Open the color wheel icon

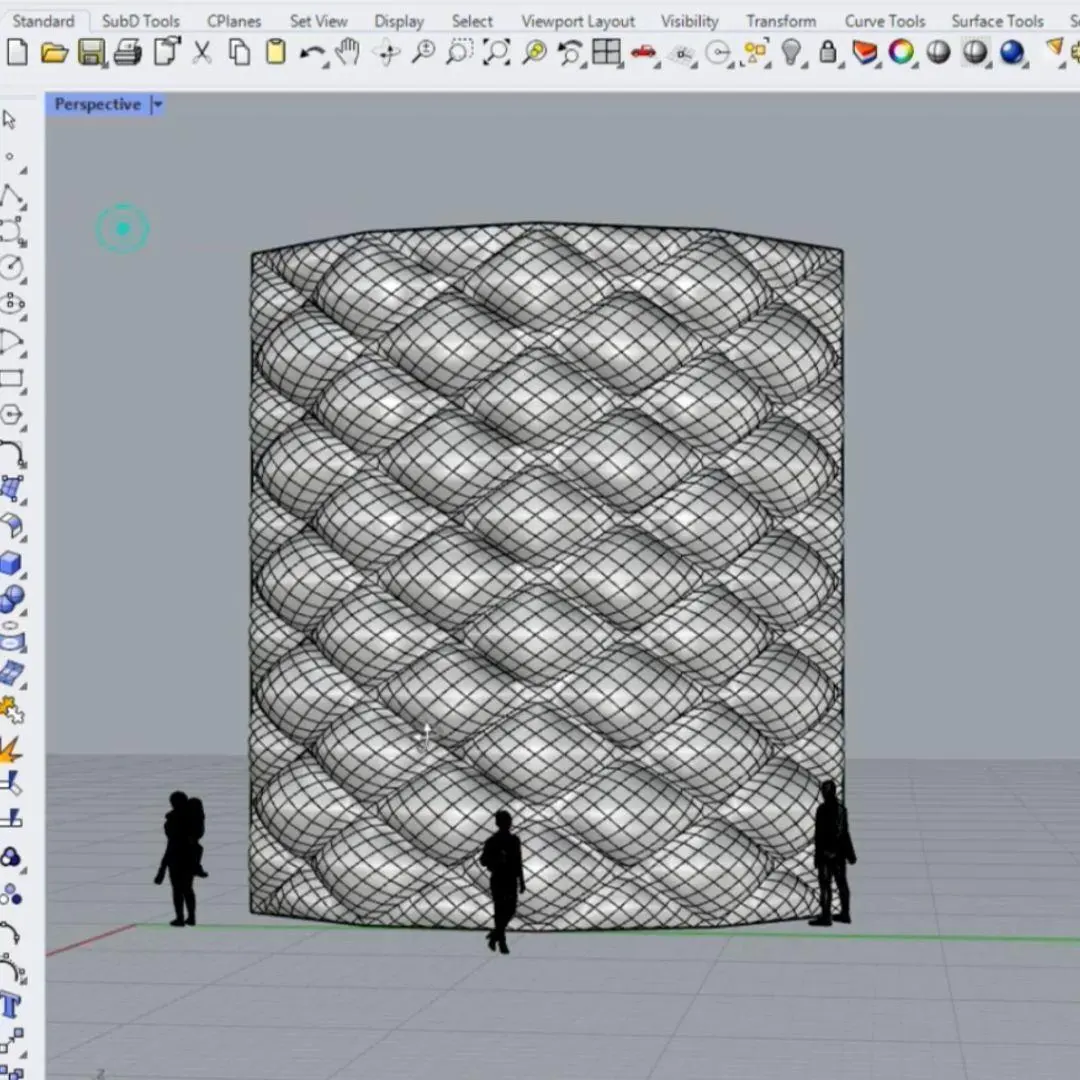point(901,52)
